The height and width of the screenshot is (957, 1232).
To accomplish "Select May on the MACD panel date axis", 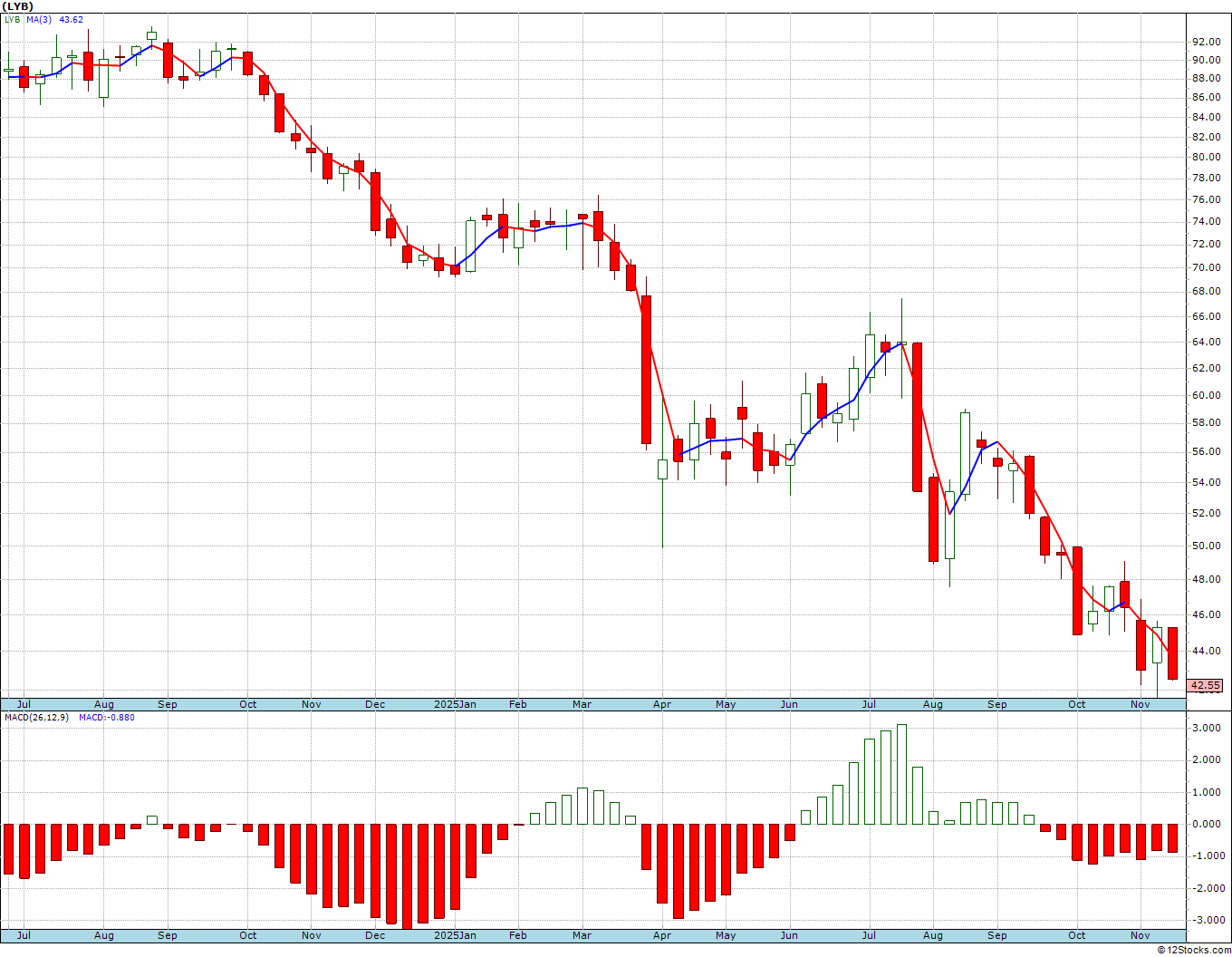I will [x=726, y=935].
